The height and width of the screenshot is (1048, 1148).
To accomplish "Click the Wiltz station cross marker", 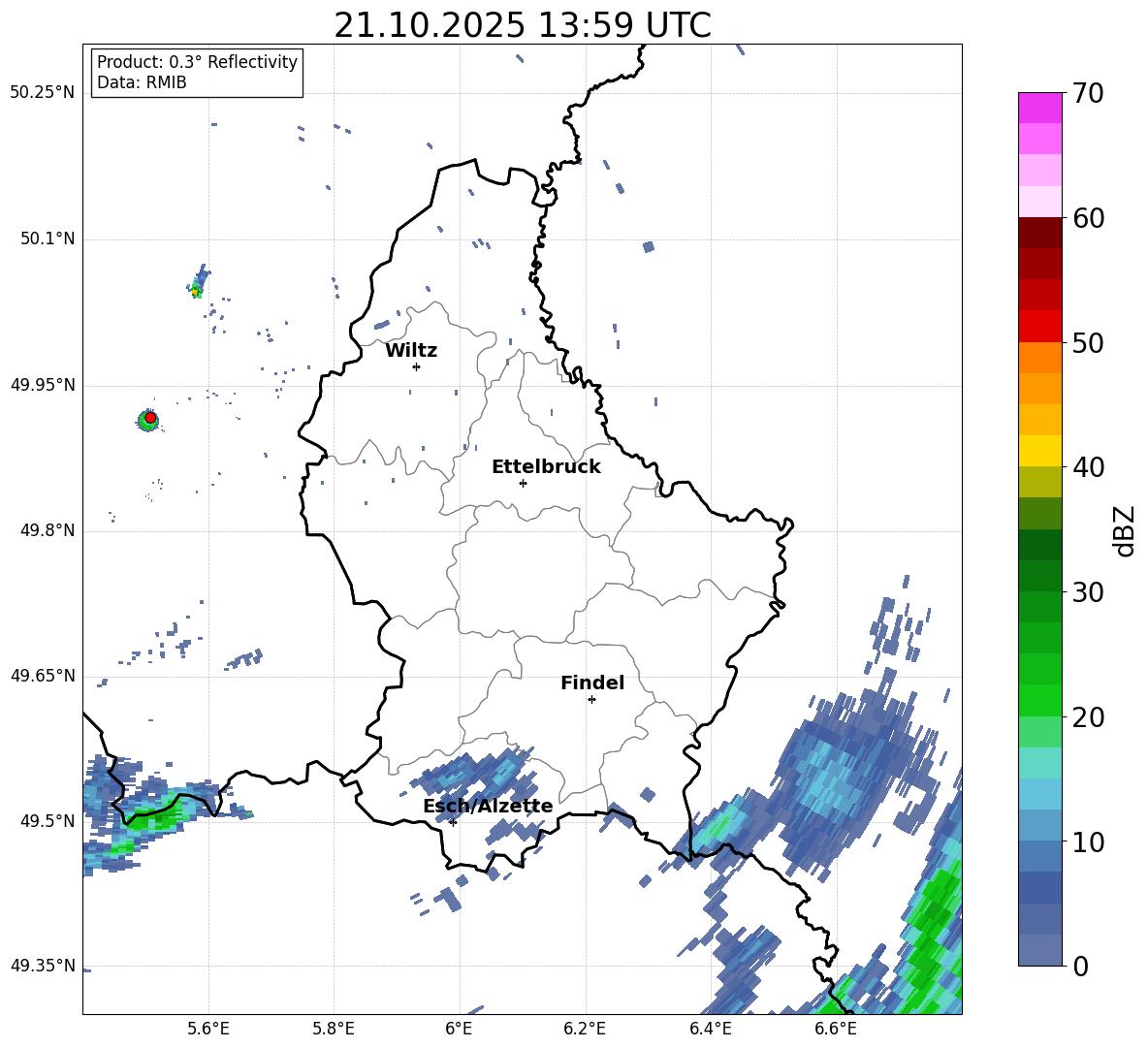I will click(416, 366).
